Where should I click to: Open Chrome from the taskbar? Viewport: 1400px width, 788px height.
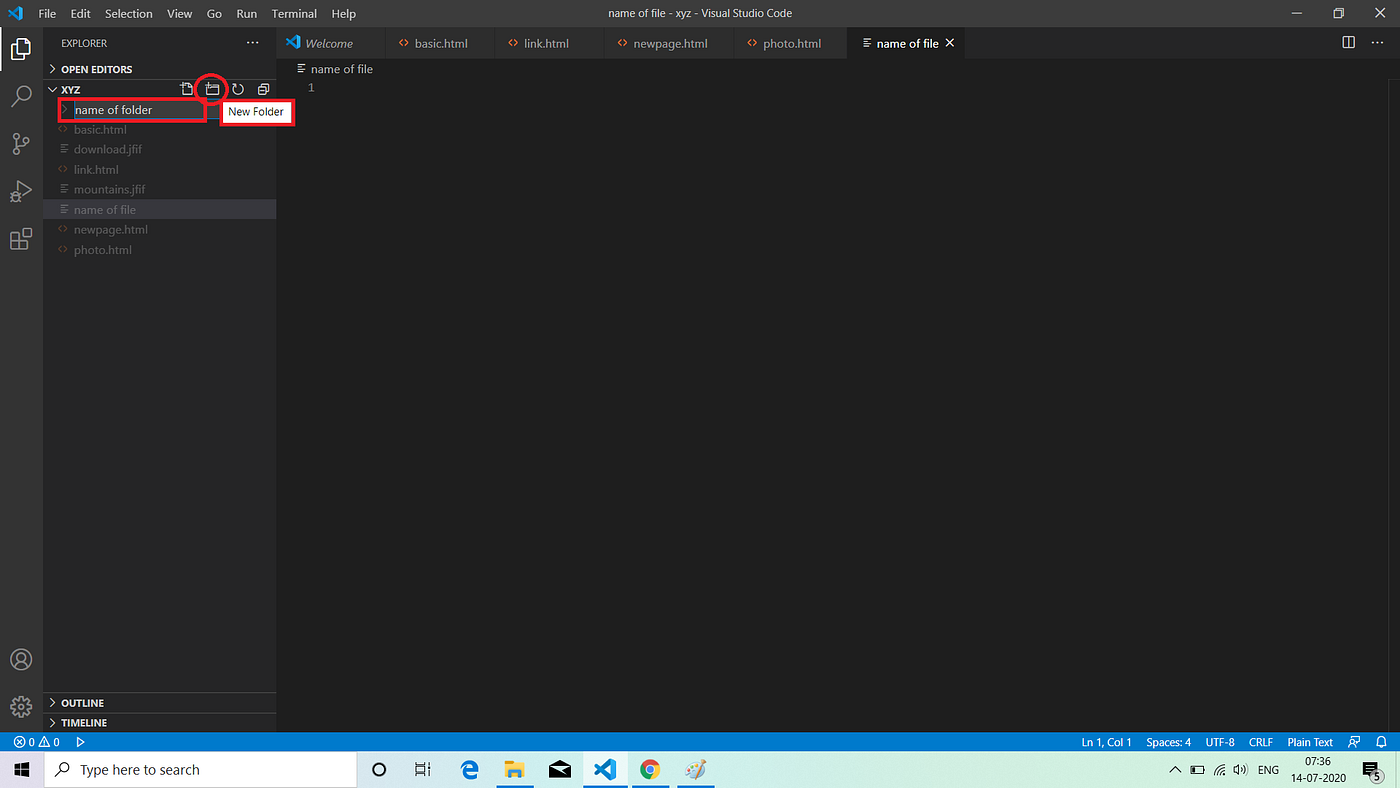coord(649,769)
